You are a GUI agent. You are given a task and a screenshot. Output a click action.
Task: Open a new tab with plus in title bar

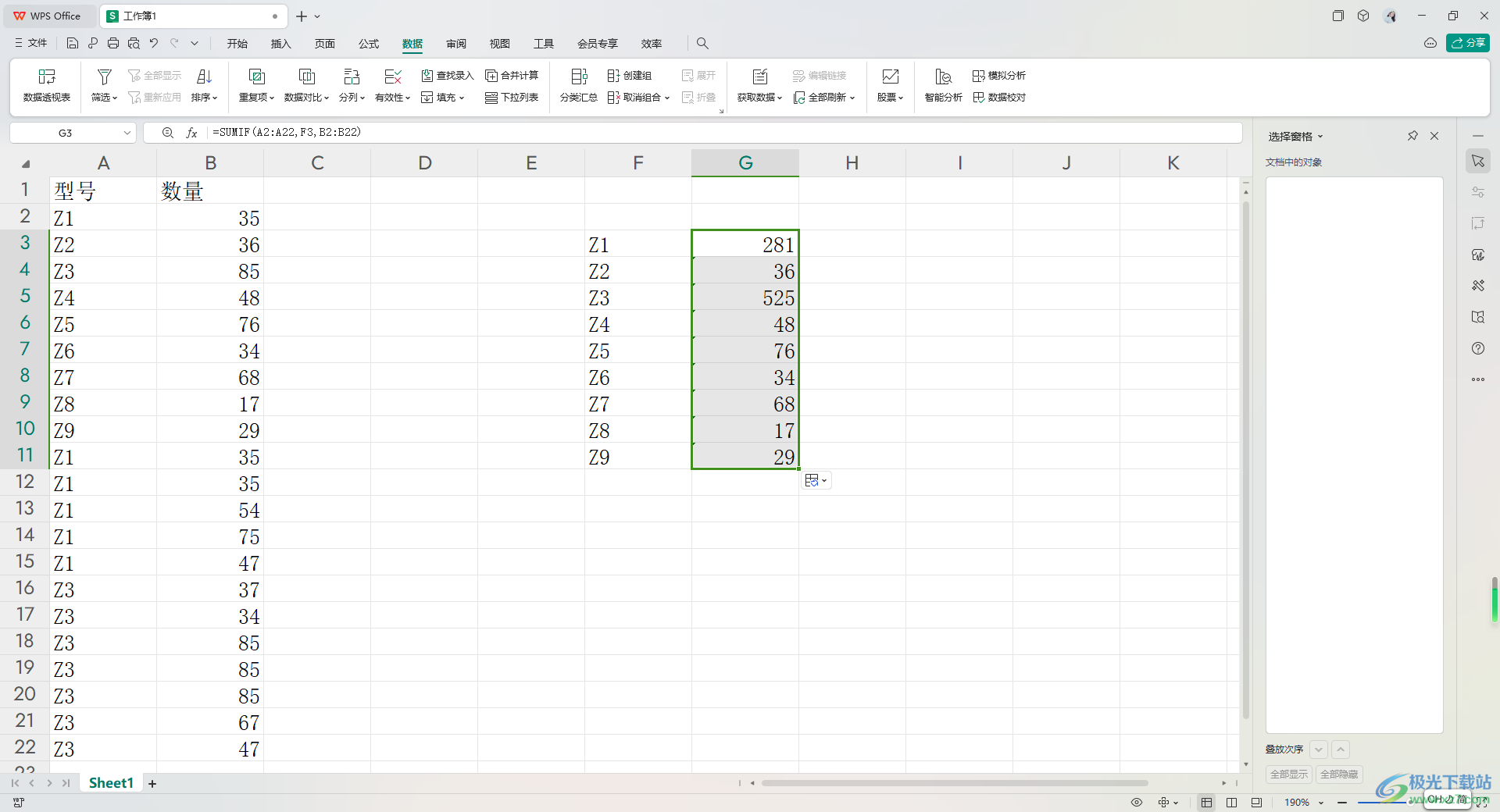click(302, 16)
